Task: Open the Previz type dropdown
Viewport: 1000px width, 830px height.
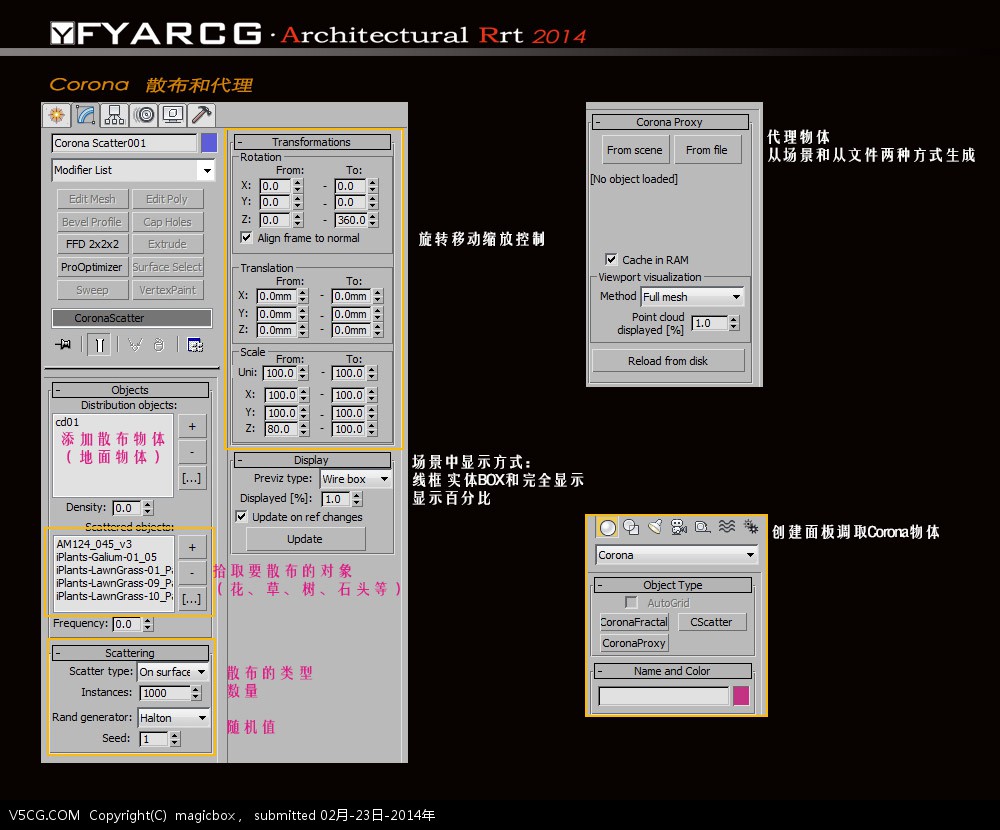Action: pos(356,478)
